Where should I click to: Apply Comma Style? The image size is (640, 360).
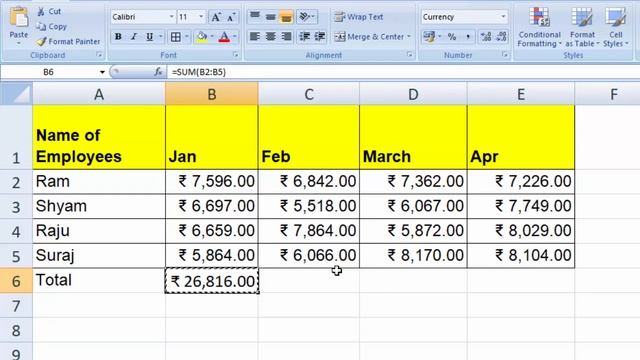(x=468, y=37)
